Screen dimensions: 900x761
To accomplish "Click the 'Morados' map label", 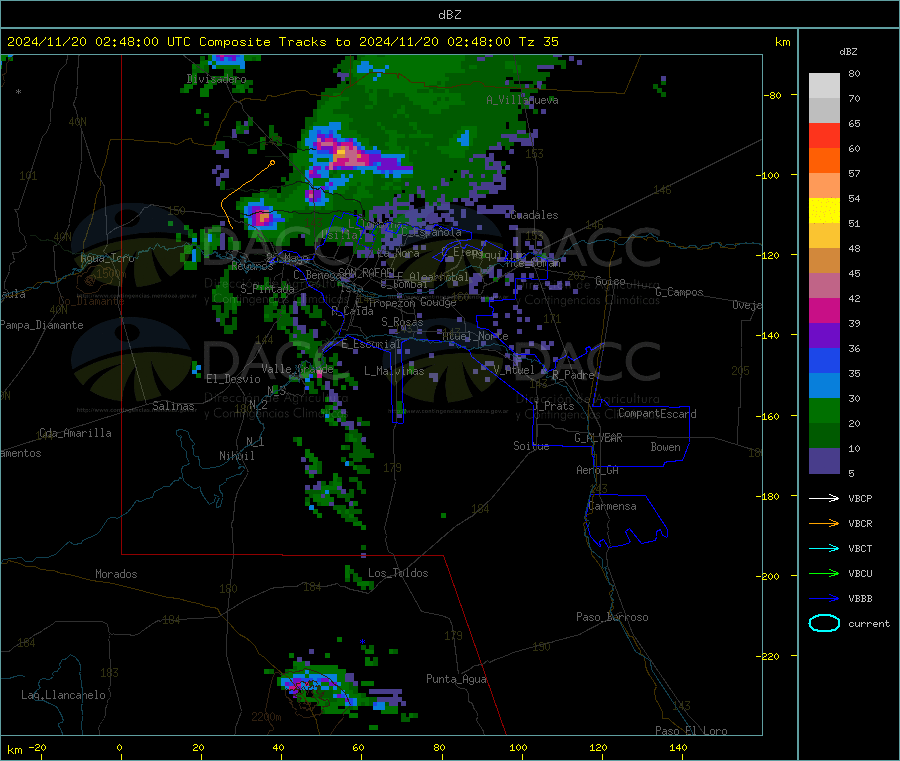I will [116, 574].
